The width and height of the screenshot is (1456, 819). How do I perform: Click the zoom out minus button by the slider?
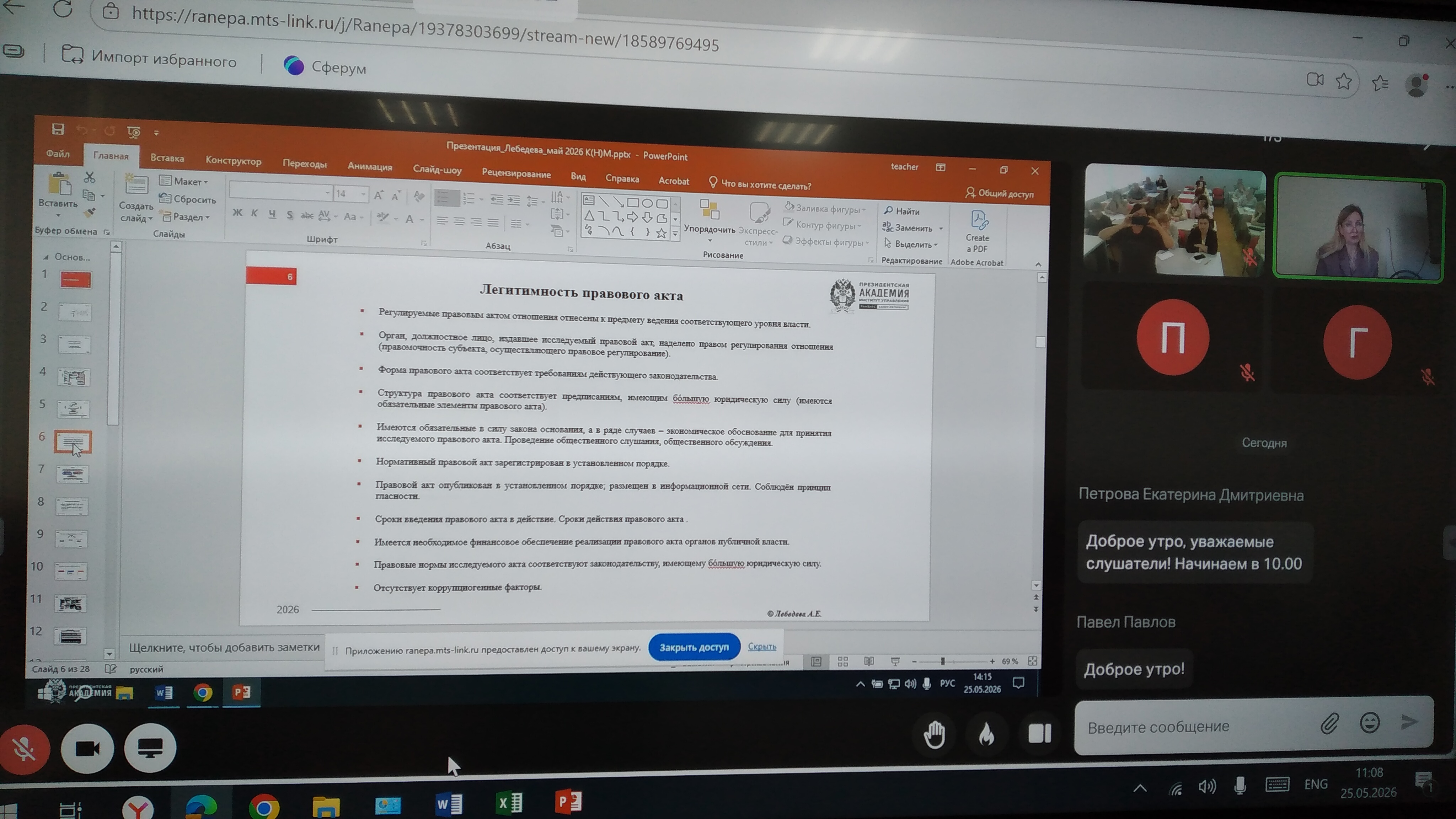pyautogui.click(x=914, y=661)
